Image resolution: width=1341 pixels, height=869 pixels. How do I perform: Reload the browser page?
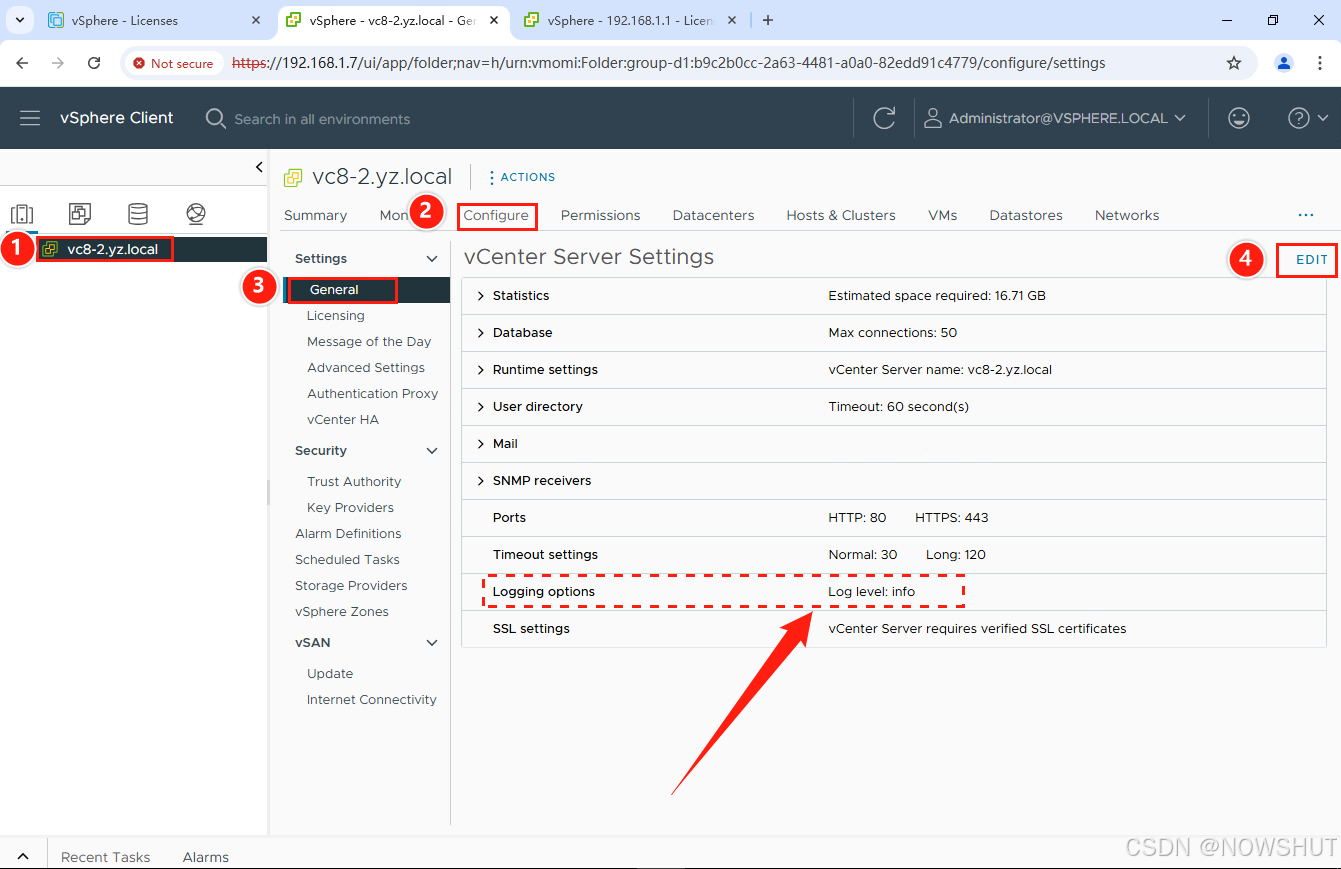[x=94, y=63]
